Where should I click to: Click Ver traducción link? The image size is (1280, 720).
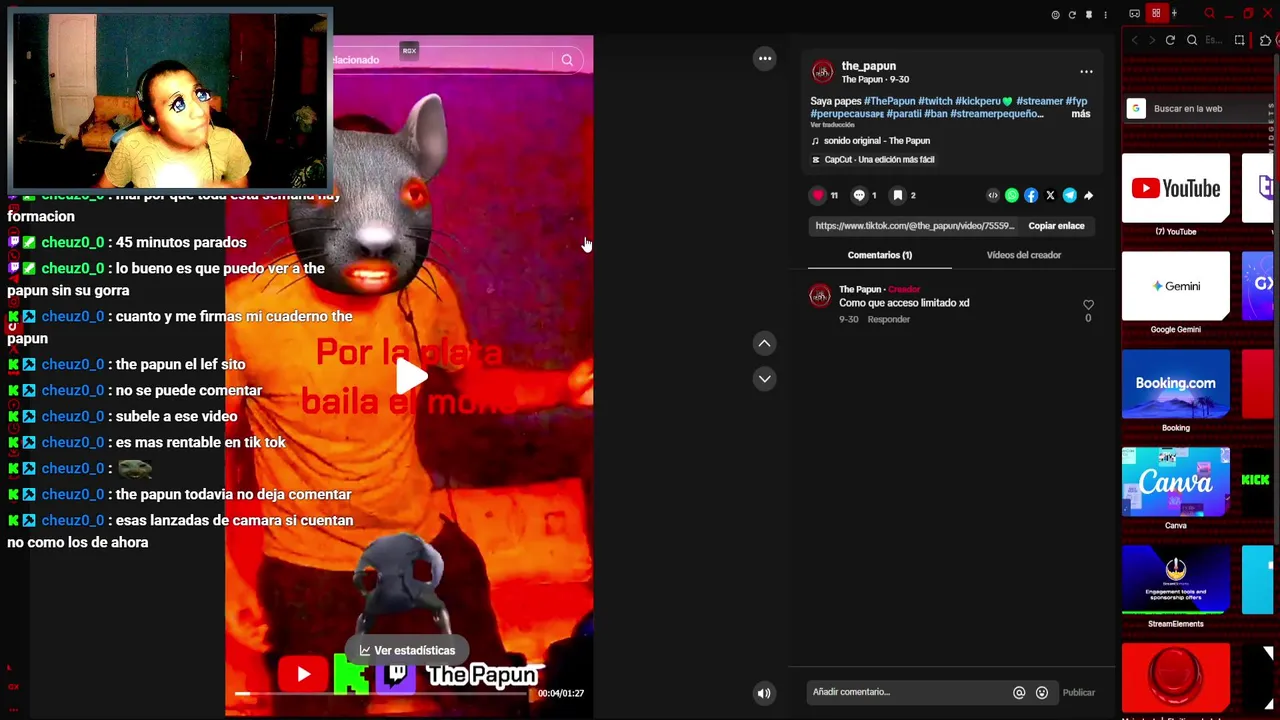point(832,125)
